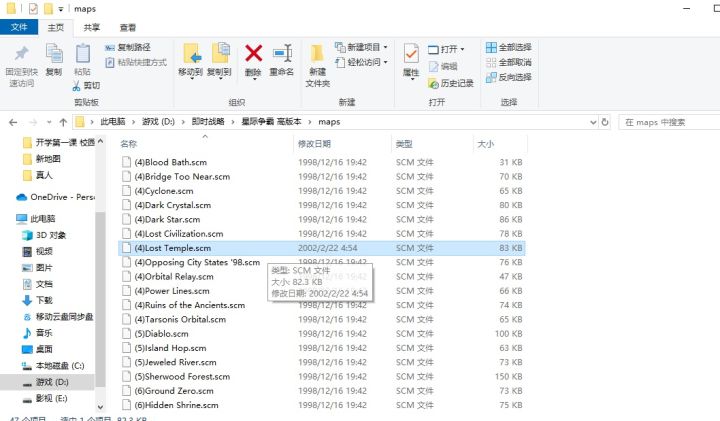This screenshot has width=720, height=421.
Task: Click the Up directory arrow
Action: (x=63, y=122)
